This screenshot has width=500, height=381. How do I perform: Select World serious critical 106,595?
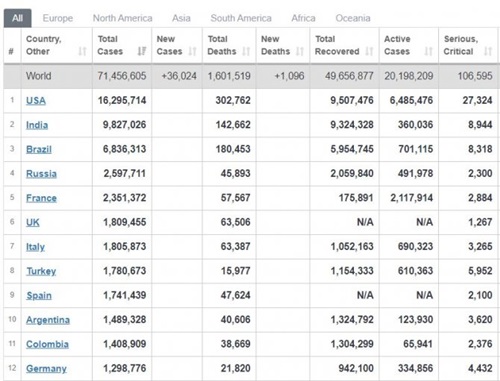(x=475, y=76)
